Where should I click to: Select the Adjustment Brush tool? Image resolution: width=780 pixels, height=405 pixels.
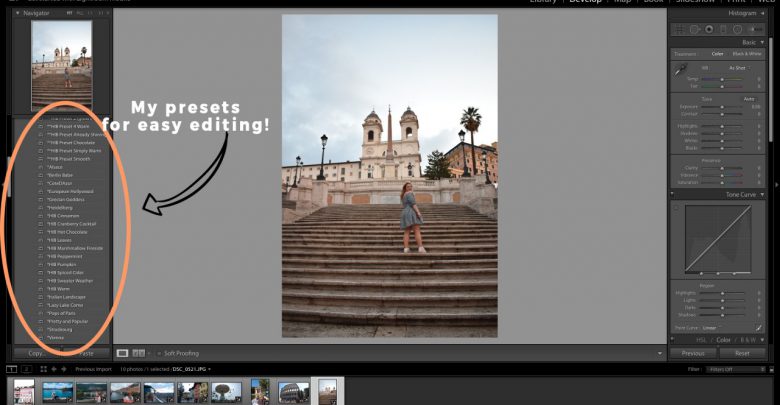click(754, 30)
